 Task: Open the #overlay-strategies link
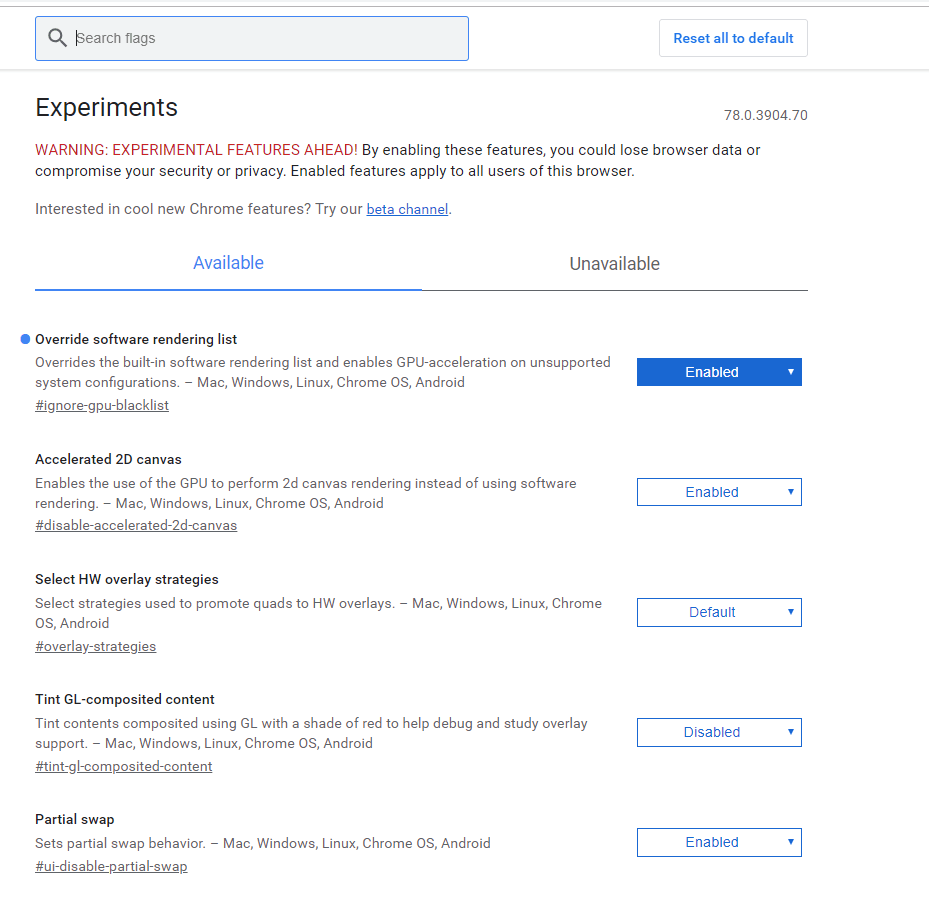(95, 646)
